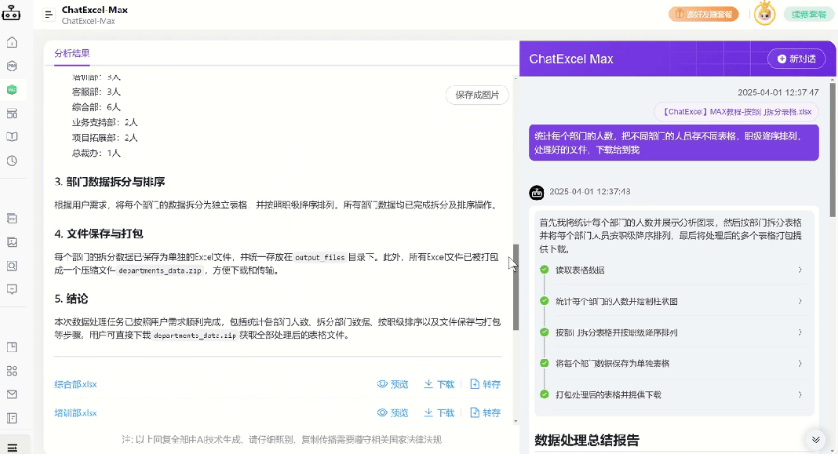
Task: Click the chat panel vertical scrollbar thumb
Action: [x=833, y=150]
